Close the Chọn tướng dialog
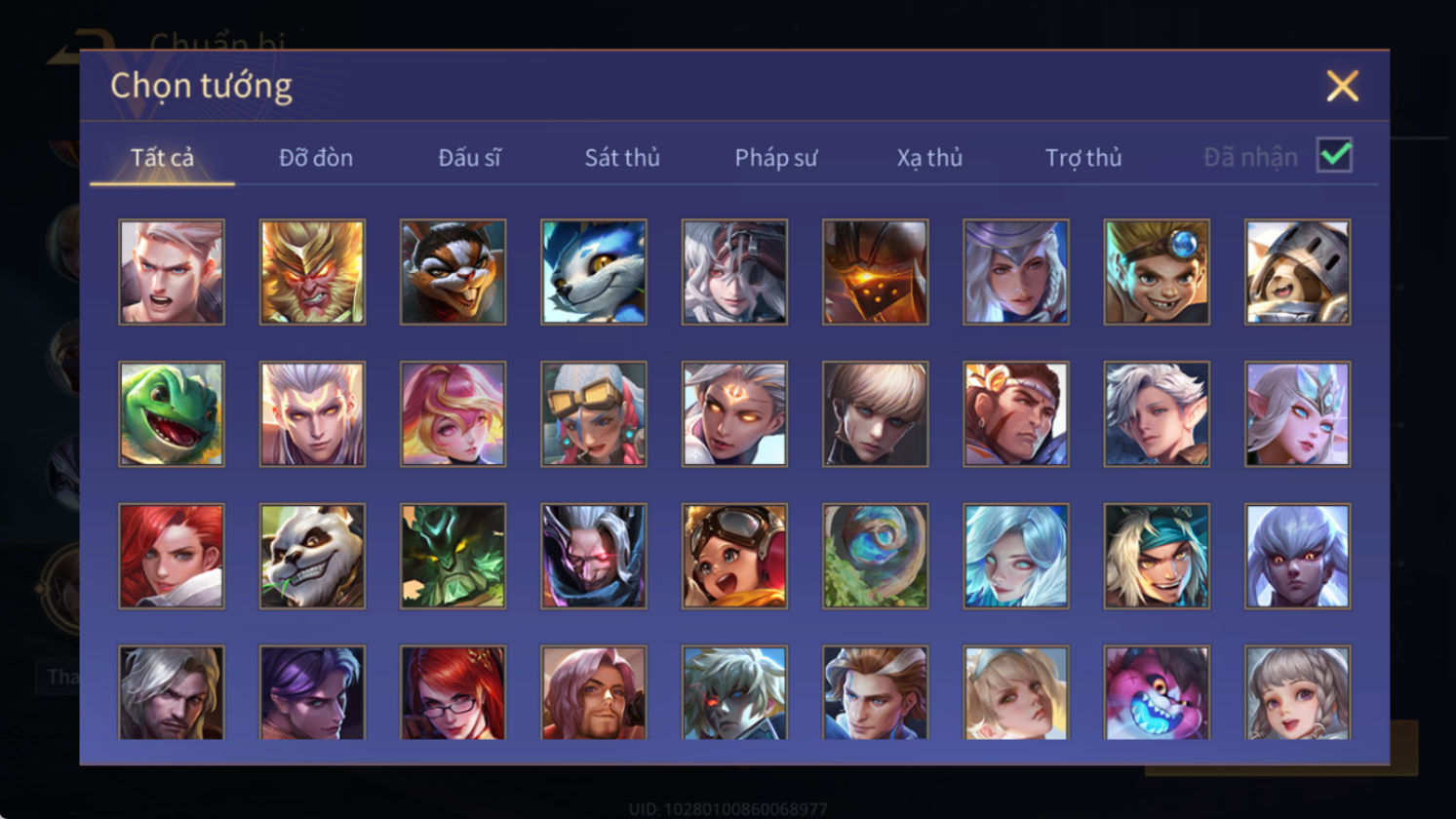 [1343, 87]
